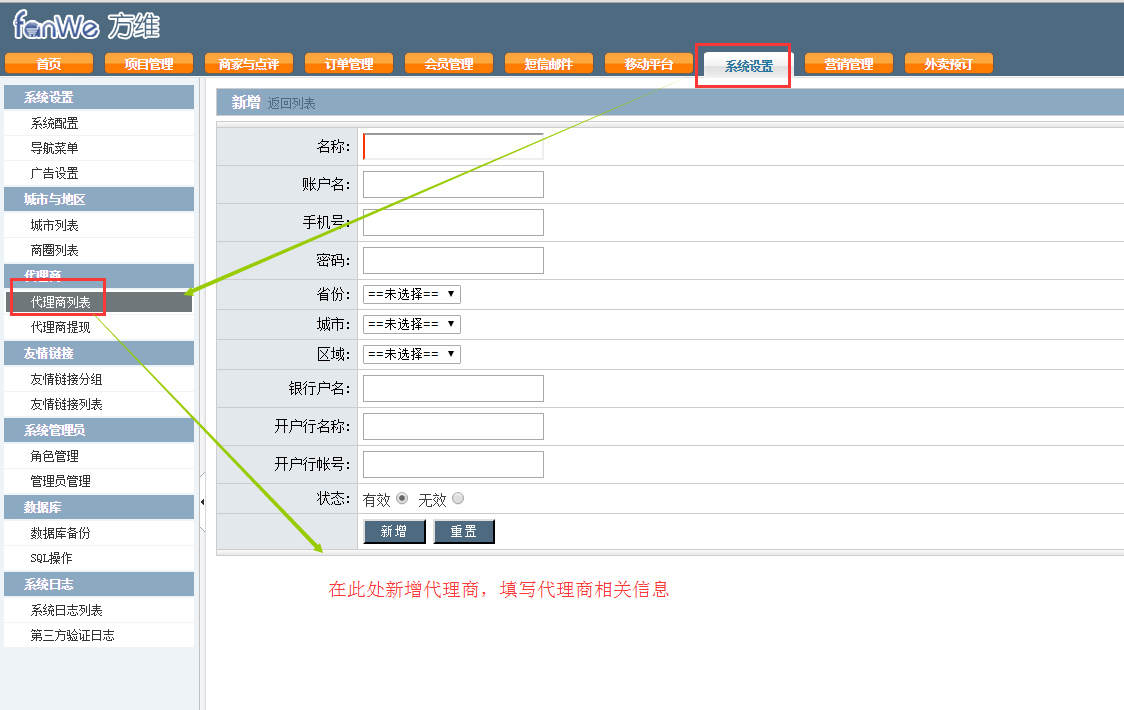Screen dimensions: 1124x710
Task: Open the 区域 dropdown
Action: tap(411, 354)
